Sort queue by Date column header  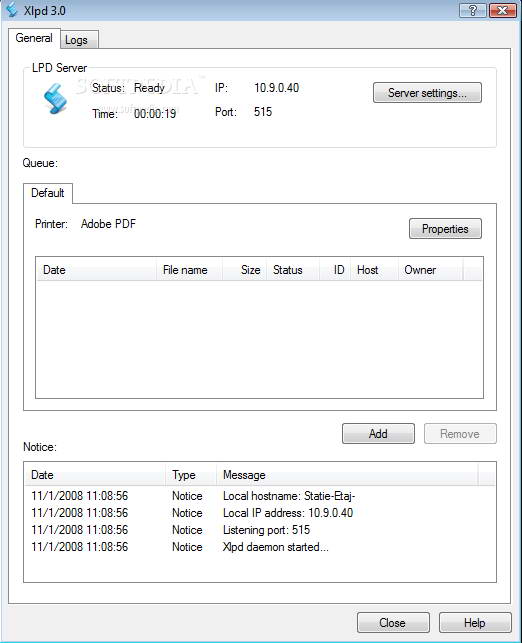[x=96, y=270]
